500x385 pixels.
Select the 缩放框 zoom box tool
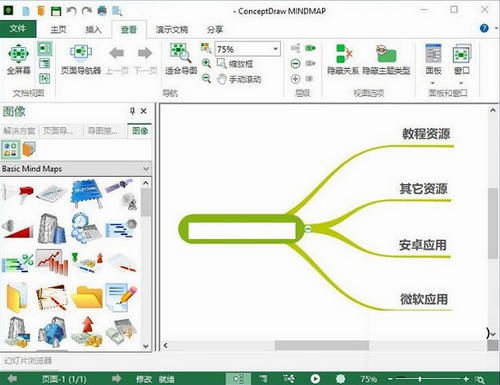coord(235,64)
